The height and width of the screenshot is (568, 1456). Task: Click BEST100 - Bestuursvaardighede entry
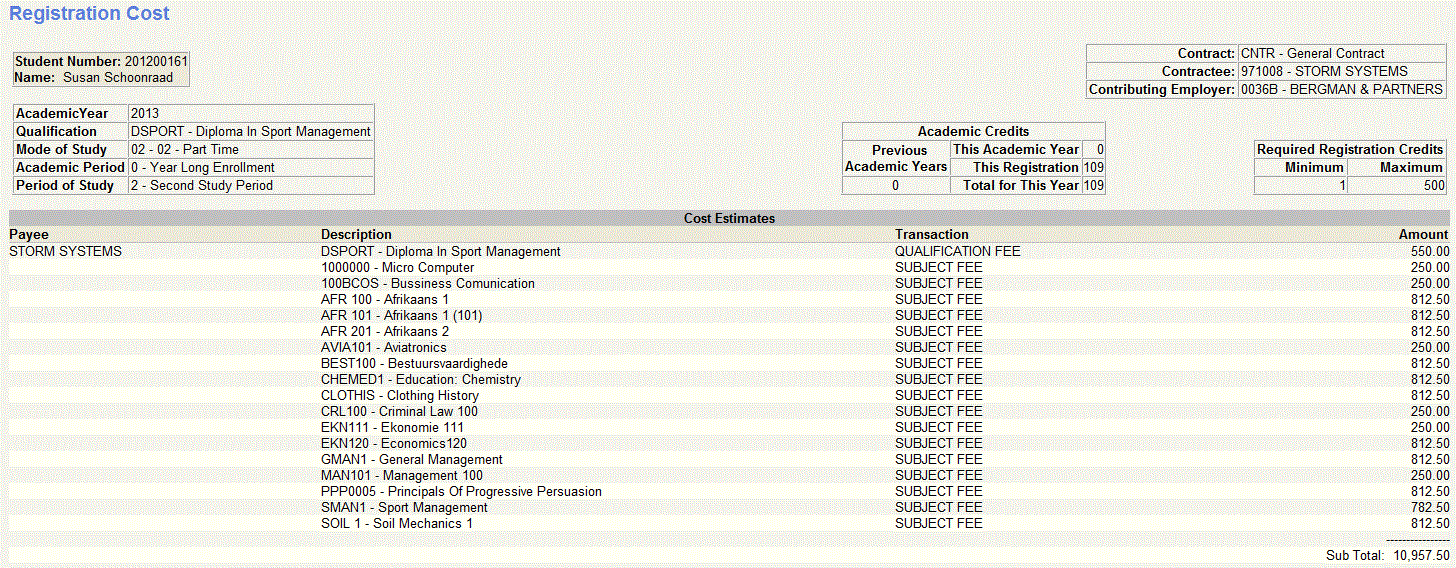[414, 364]
